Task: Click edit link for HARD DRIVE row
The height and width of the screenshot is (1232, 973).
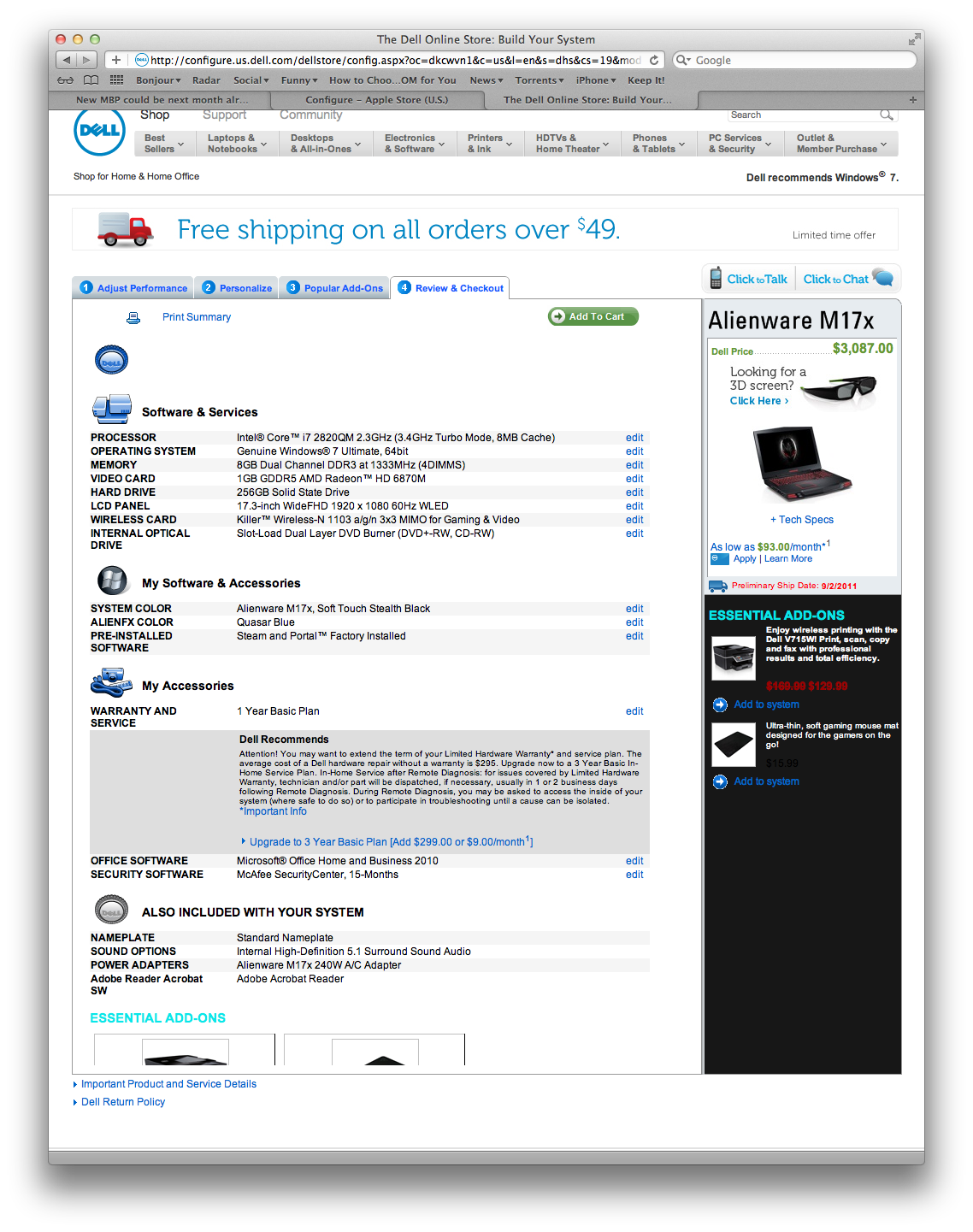Action: click(634, 492)
